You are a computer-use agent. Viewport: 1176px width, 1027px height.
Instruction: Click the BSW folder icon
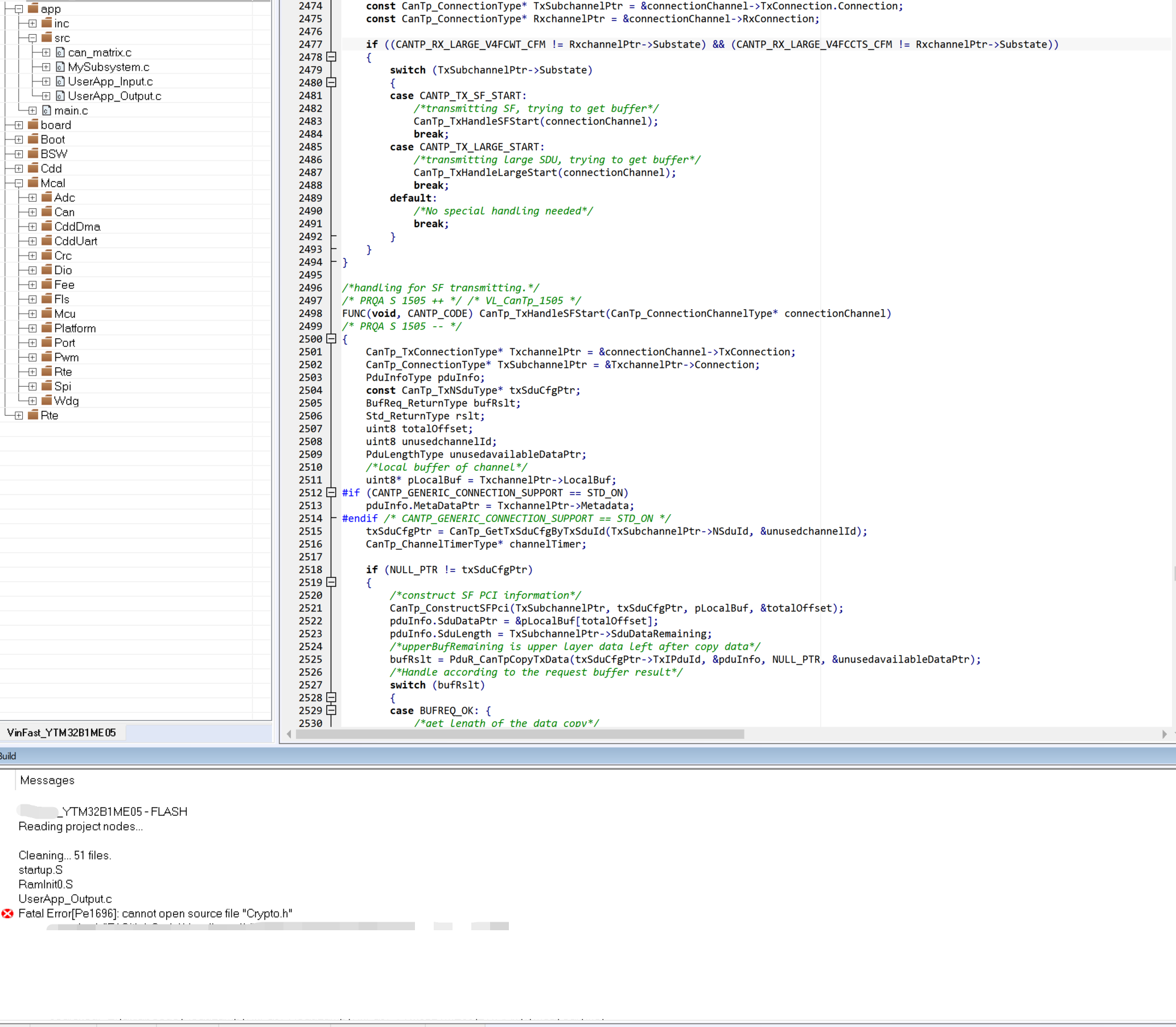pos(33,154)
